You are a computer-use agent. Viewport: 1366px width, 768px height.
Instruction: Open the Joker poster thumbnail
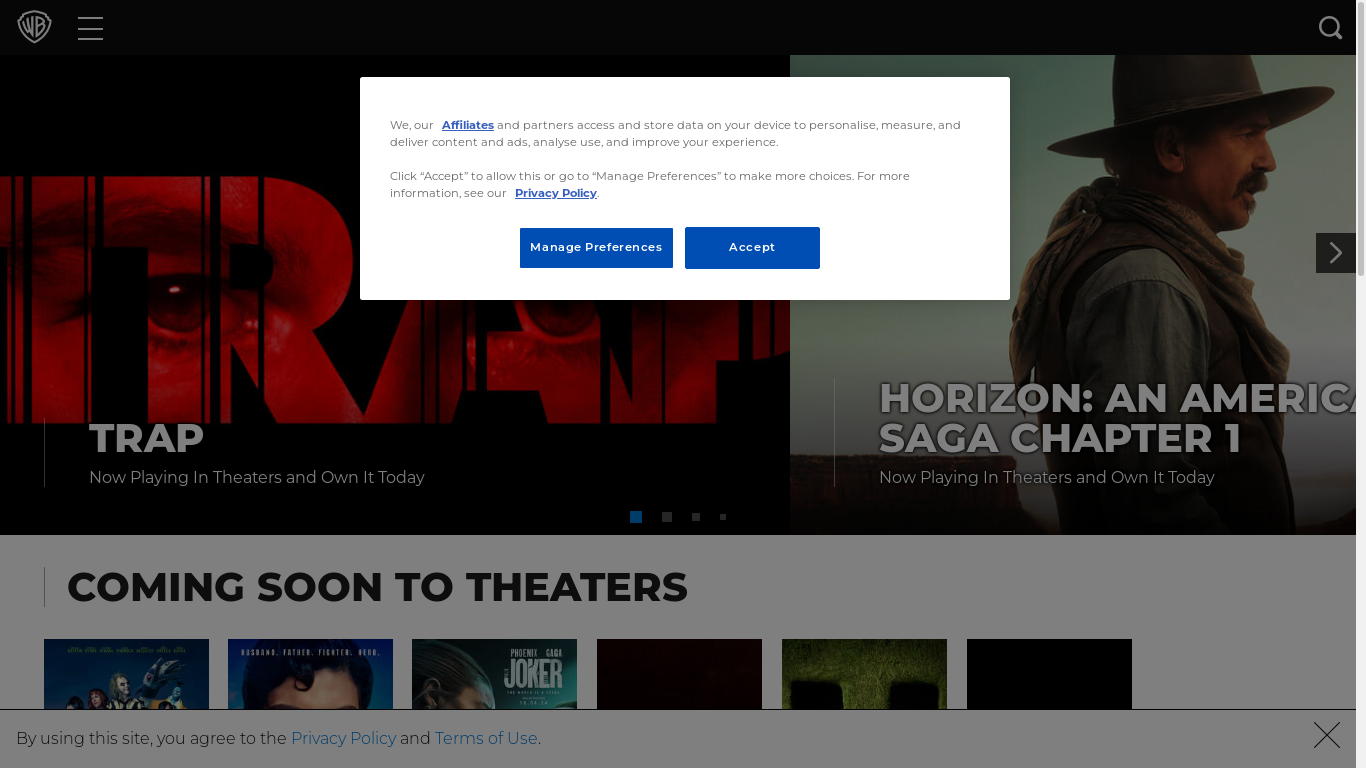494,675
